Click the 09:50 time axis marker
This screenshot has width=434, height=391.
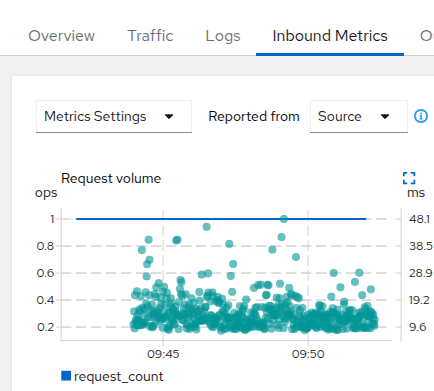308,354
